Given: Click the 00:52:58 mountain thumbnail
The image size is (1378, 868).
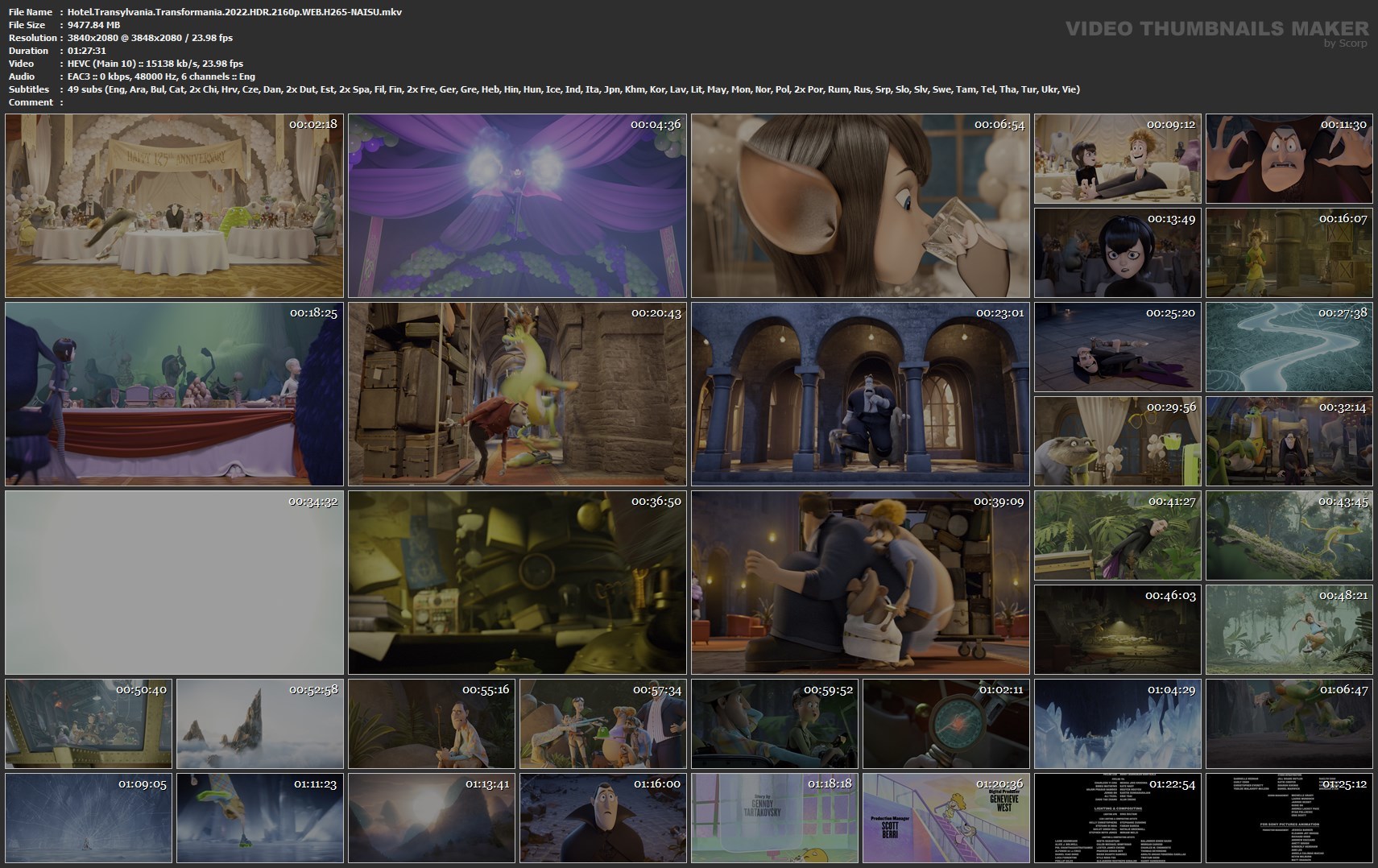Looking at the screenshot, I should pos(260,724).
